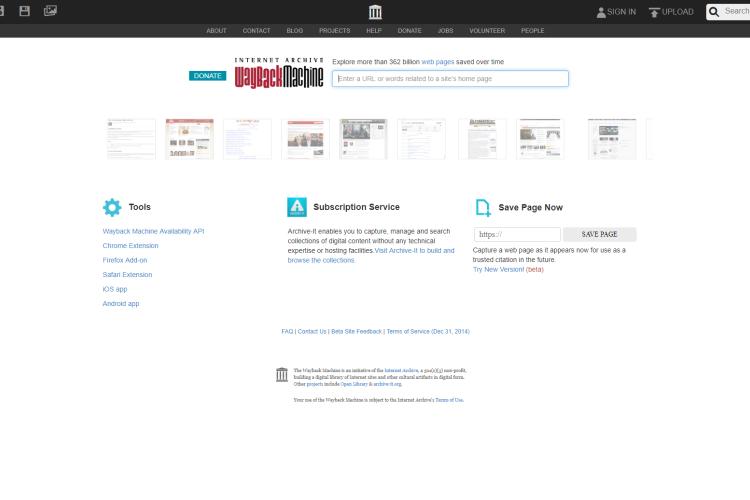
Task: Click the 'Internet Archive' link in footer text
Action: pos(401,370)
